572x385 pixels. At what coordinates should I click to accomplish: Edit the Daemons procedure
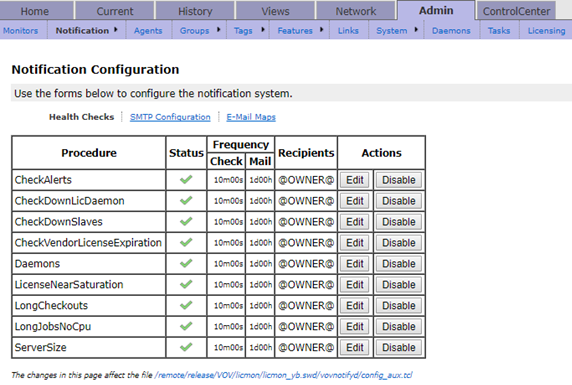(x=355, y=263)
